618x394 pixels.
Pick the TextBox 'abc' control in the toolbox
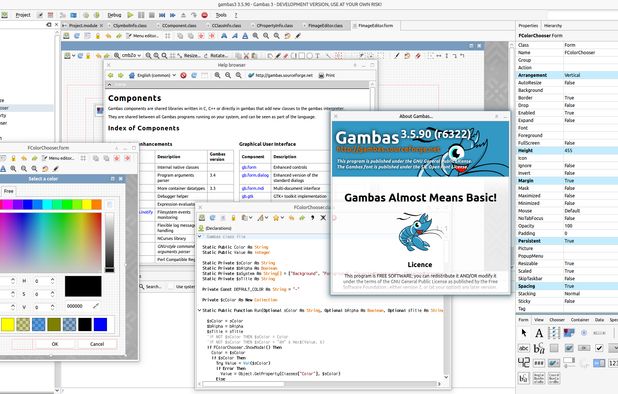[x=524, y=348]
